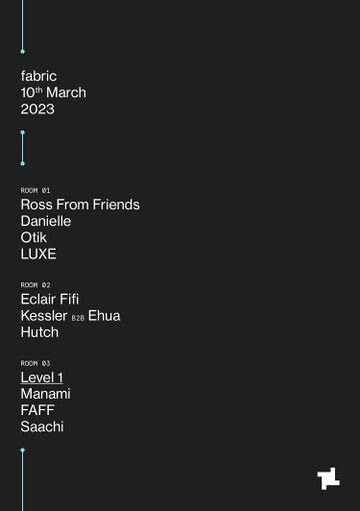Image resolution: width=360 pixels, height=511 pixels.
Task: Select Hutch in Room 02
Action: tap(40, 332)
